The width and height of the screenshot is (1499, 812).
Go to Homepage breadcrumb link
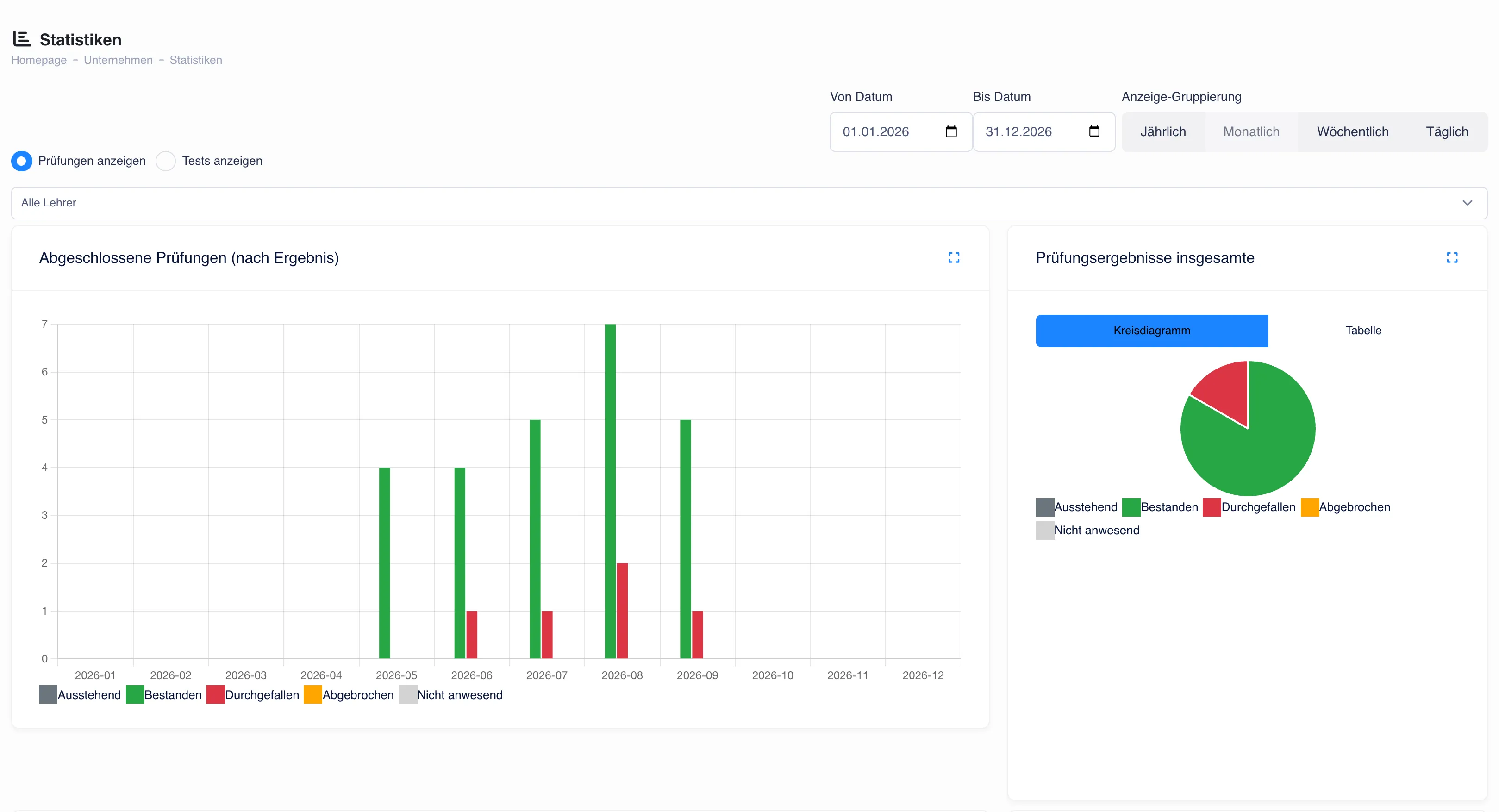click(x=39, y=60)
